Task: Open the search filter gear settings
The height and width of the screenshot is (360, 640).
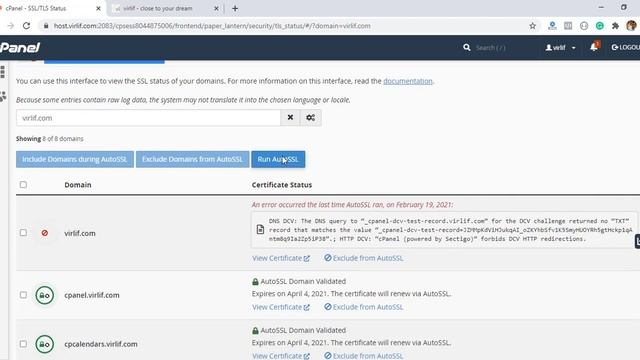Action: [310, 118]
